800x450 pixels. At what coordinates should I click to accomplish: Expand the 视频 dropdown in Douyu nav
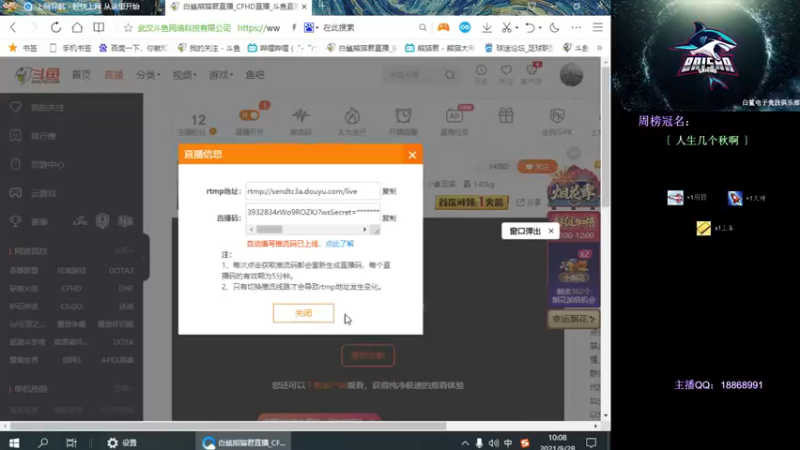coord(184,75)
